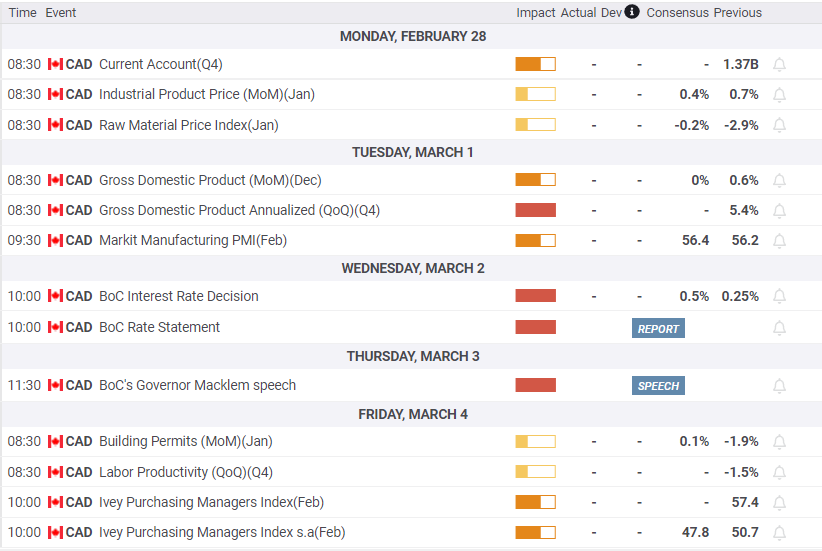Expand the Ivey Purchasing Managers Index(Feb) row
The width and height of the screenshot is (822, 551).
411,502
